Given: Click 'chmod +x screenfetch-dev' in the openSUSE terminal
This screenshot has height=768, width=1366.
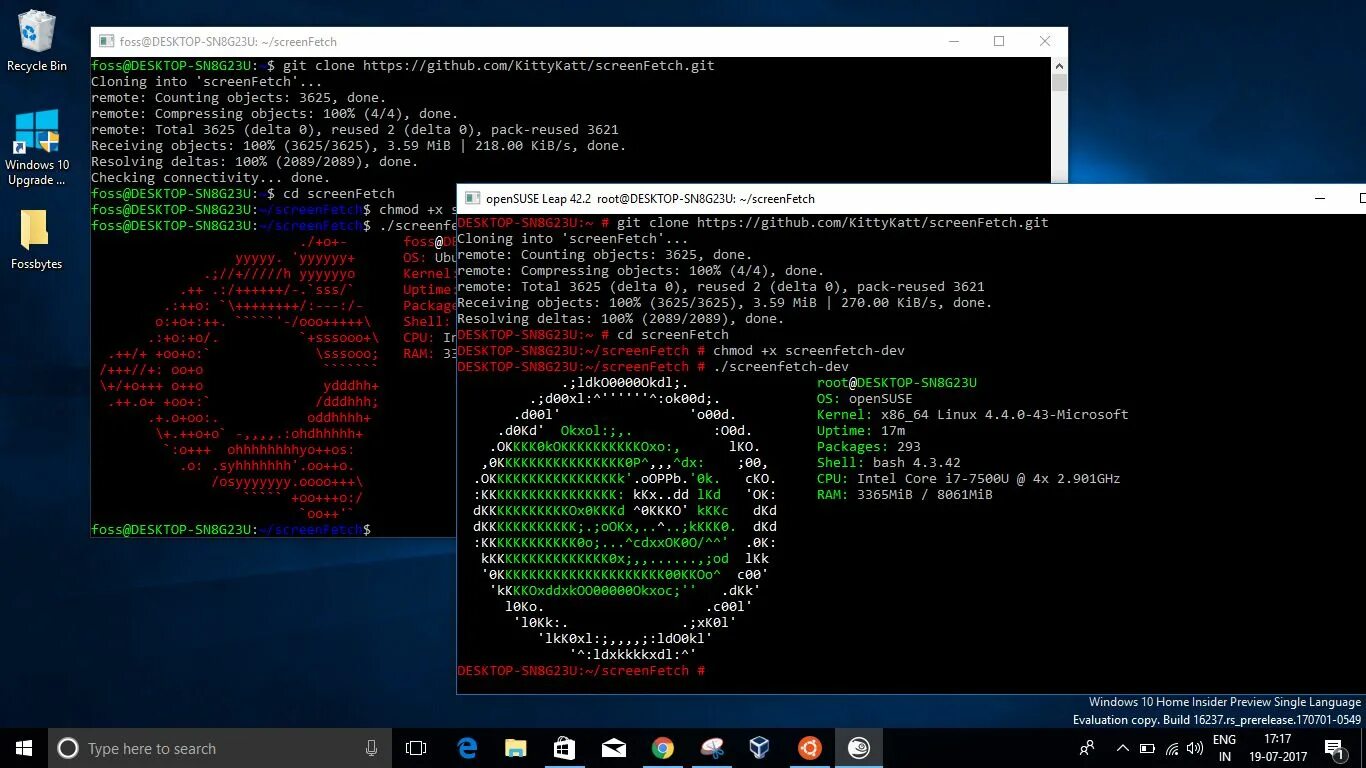Looking at the screenshot, I should pyautogui.click(x=809, y=350).
